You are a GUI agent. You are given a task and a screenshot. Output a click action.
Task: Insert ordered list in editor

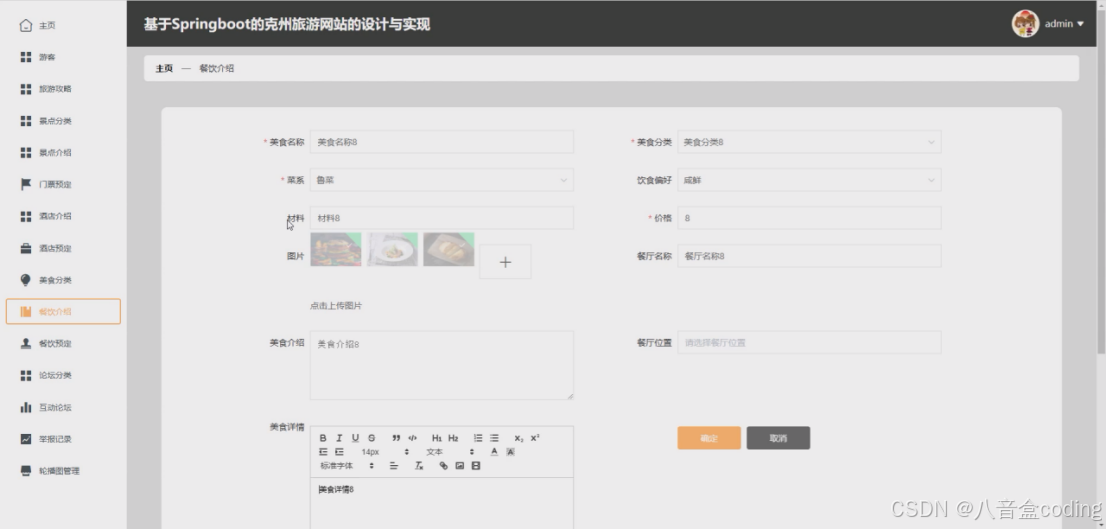coord(478,438)
